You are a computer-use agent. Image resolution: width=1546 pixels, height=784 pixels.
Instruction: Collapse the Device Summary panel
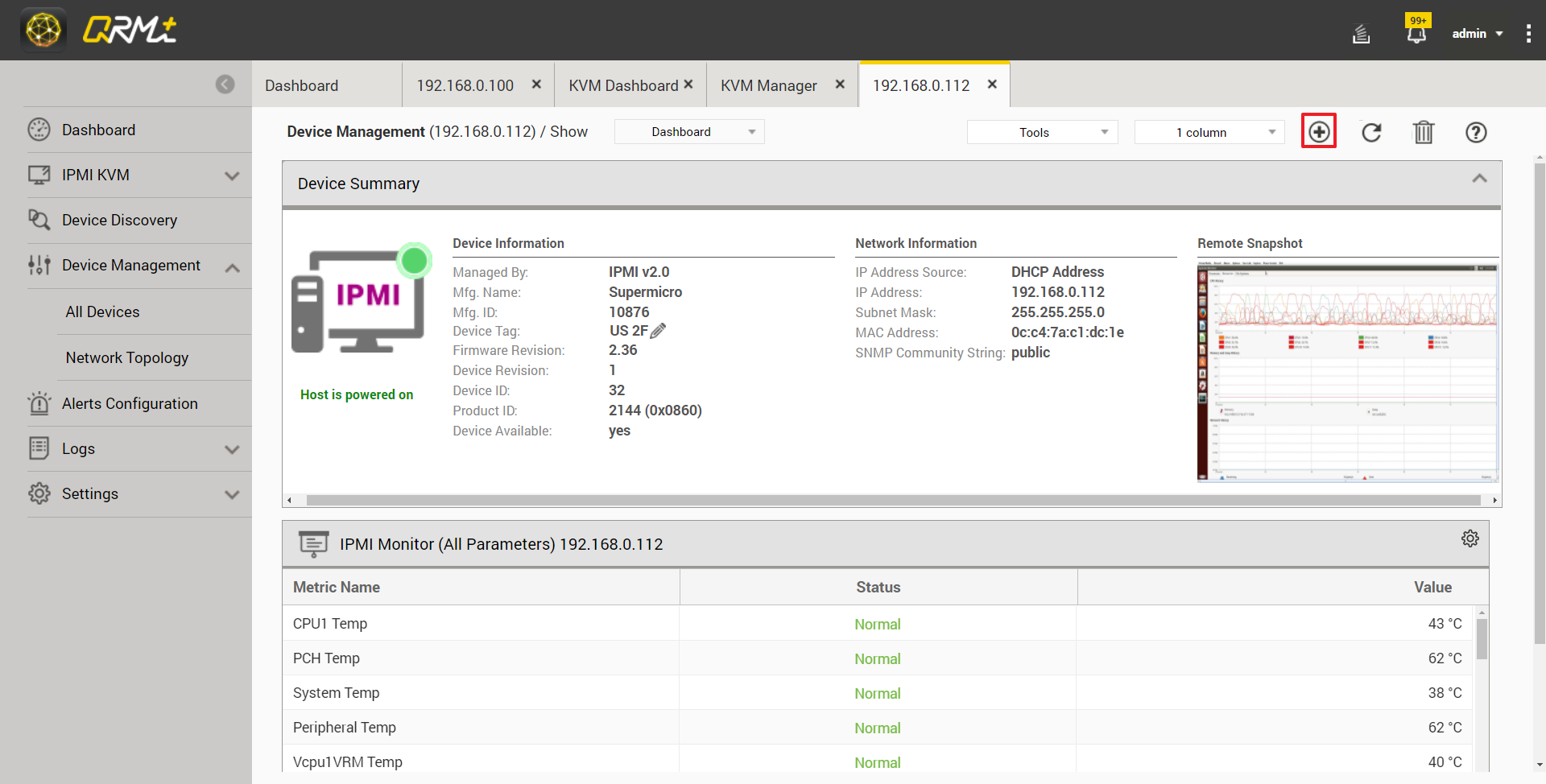coord(1479,179)
